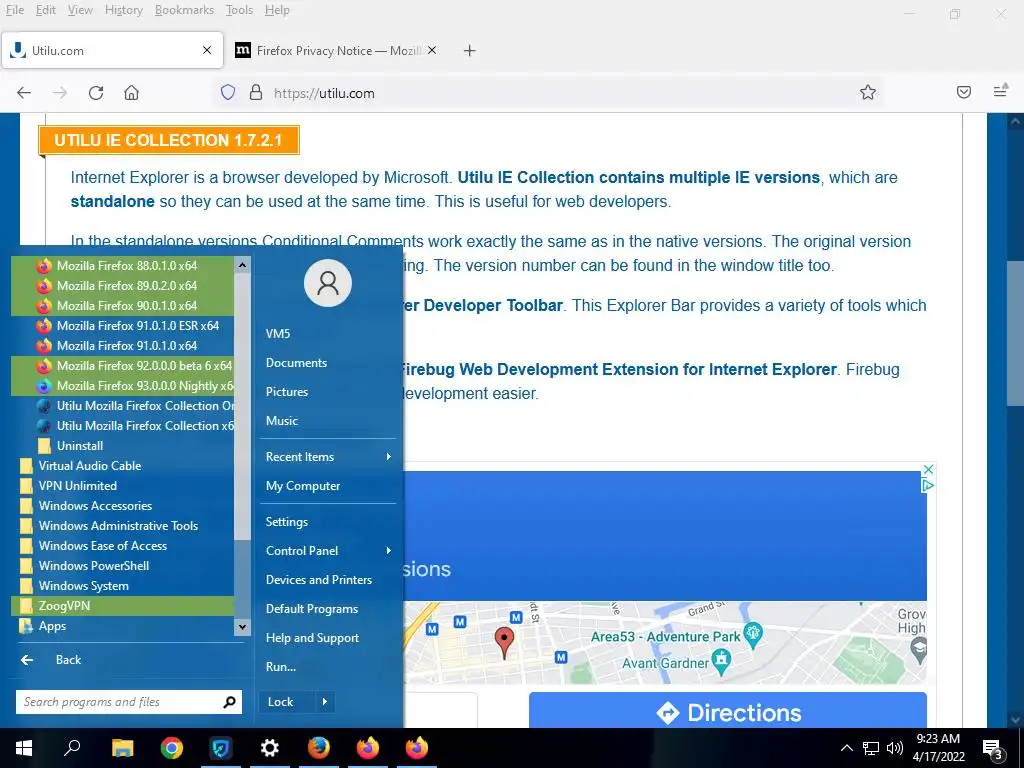Viewport: 1024px width, 768px height.
Task: Click the Firefox forward arrow button
Action: coord(60,93)
